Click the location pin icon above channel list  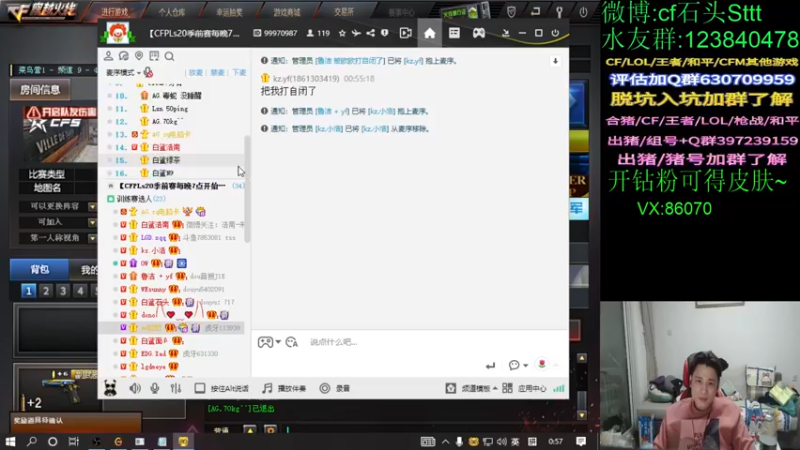(139, 56)
